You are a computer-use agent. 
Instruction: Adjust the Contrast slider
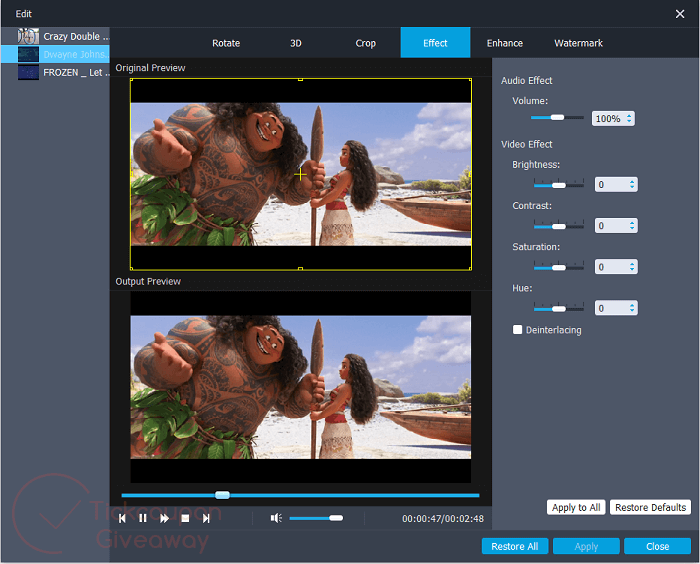558,226
